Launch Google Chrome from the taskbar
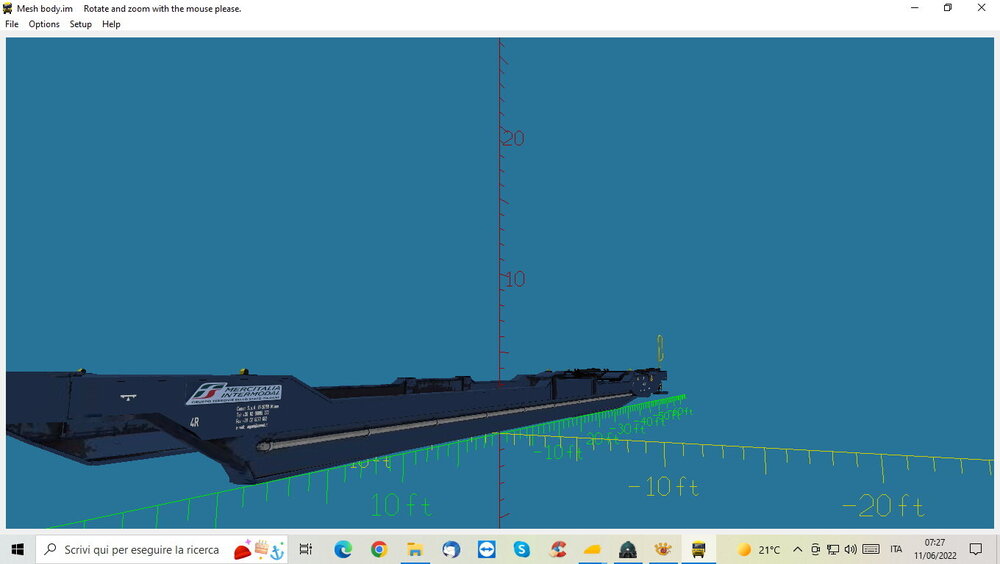 click(379, 549)
